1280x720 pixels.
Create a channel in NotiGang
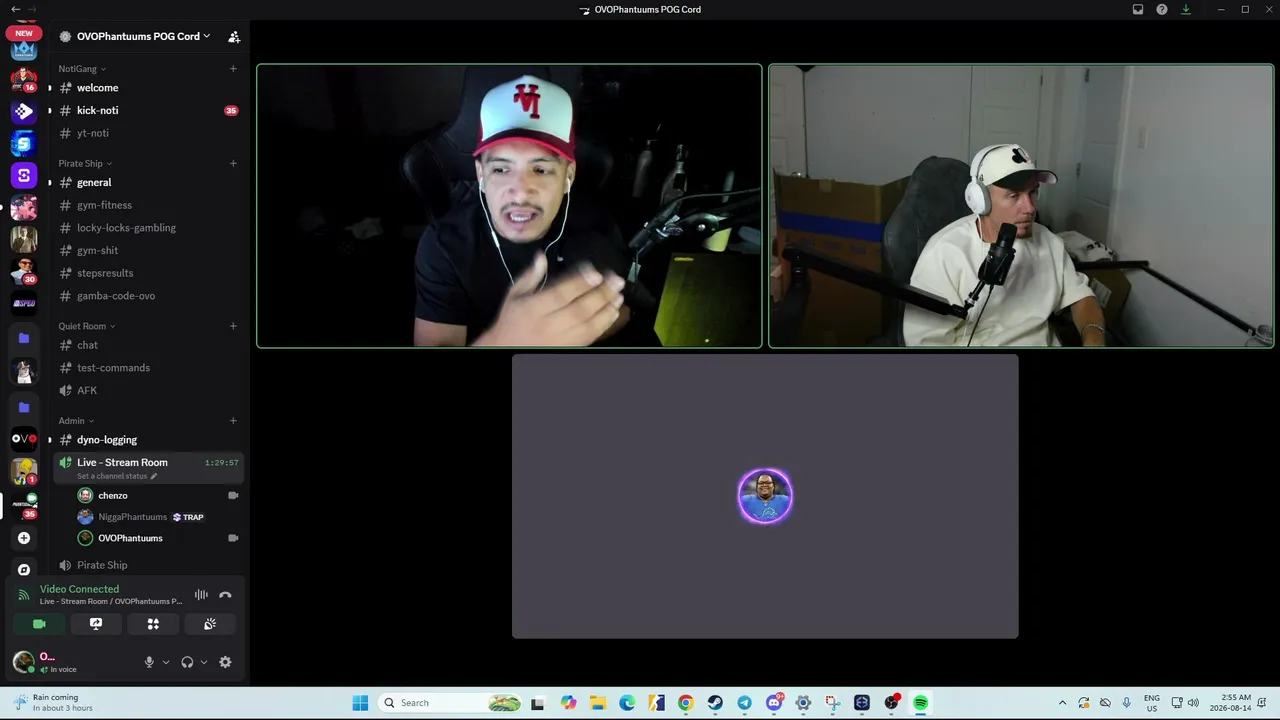pyautogui.click(x=233, y=69)
